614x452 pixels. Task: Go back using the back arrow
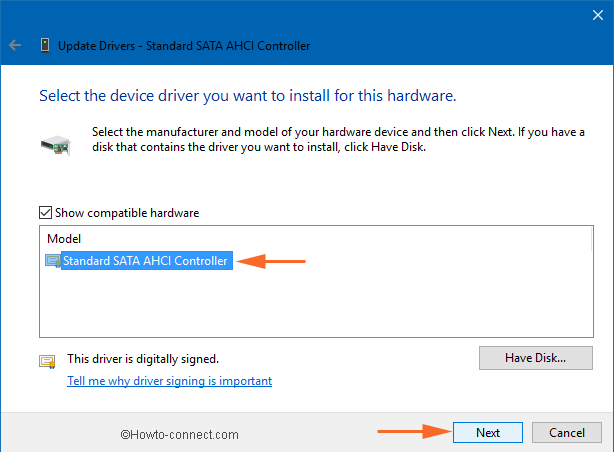(15, 45)
